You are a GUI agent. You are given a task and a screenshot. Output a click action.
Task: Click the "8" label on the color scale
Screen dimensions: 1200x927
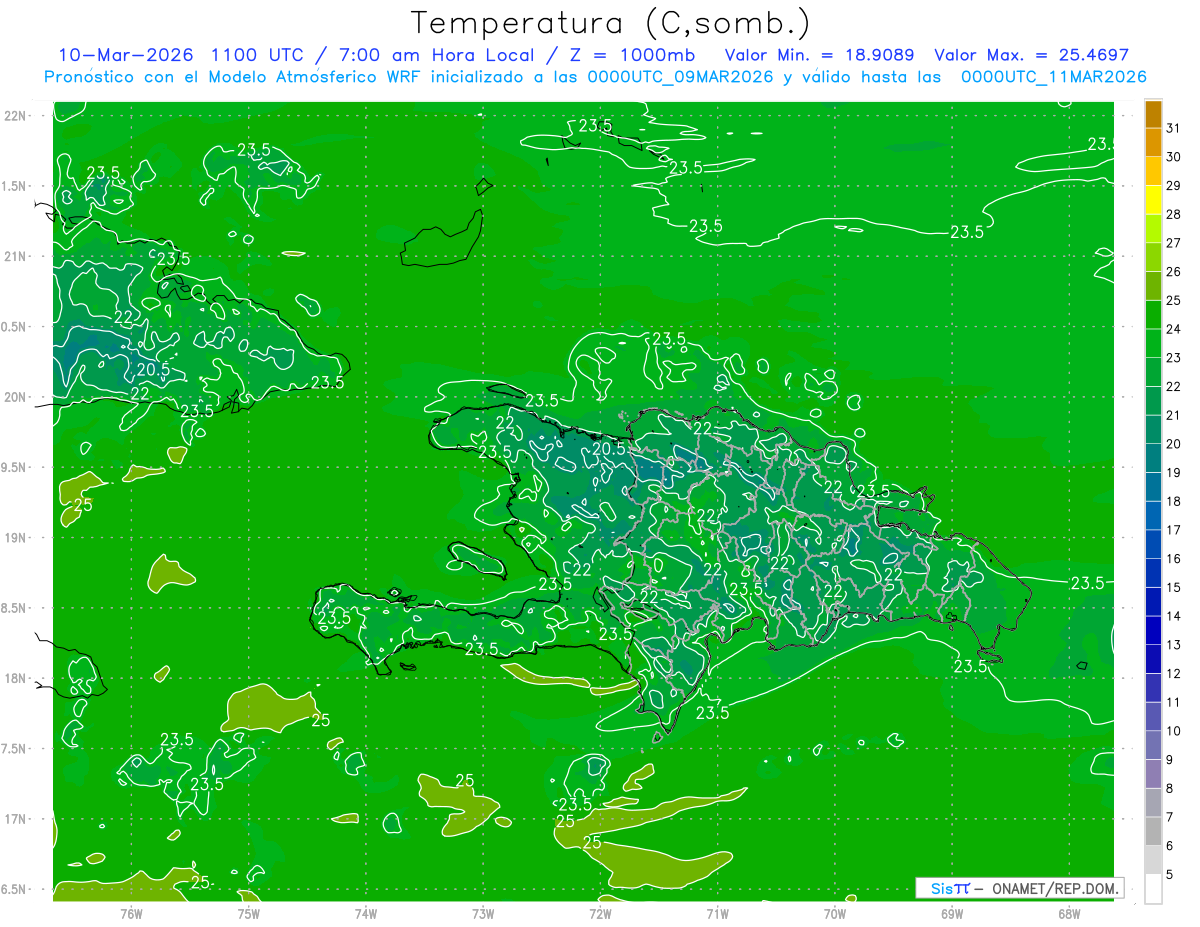pos(1170,789)
